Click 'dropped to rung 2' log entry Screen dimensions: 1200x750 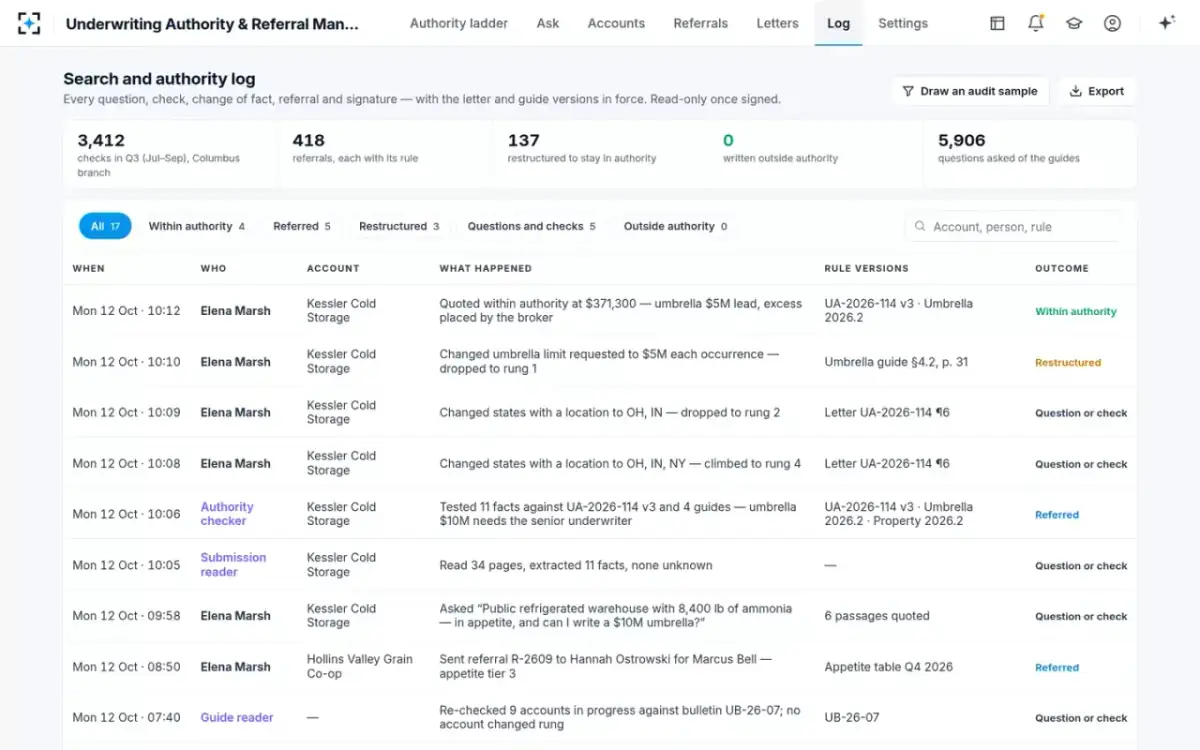pyautogui.click(x=610, y=412)
